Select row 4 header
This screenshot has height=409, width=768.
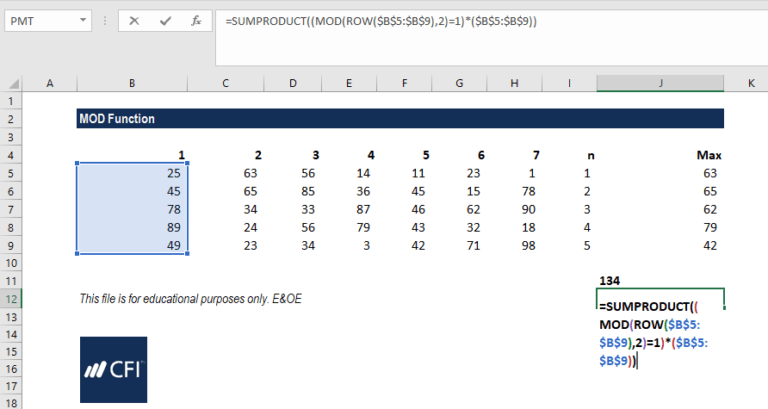click(11, 156)
